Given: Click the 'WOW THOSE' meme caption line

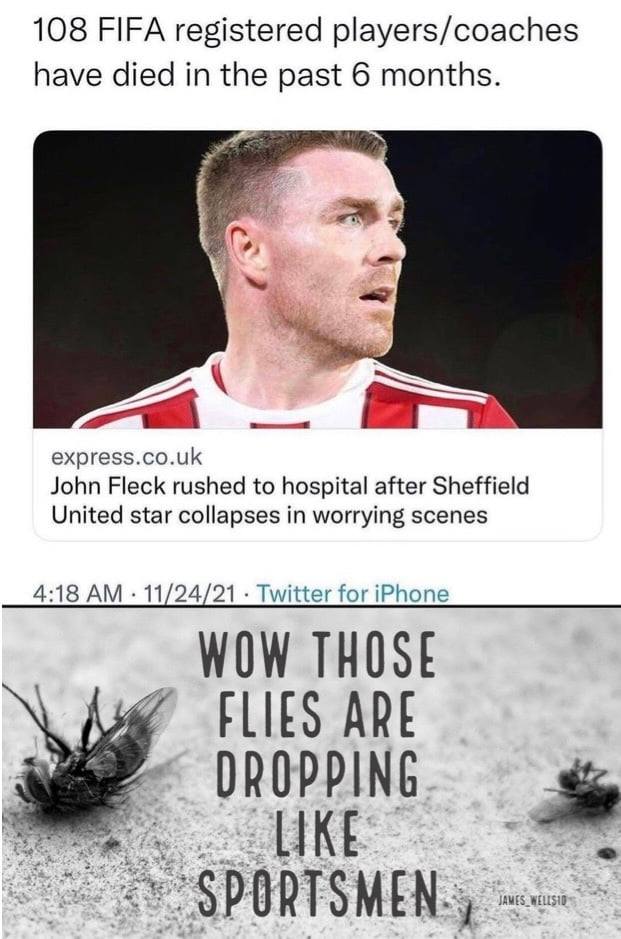Looking at the screenshot, I should 317,655.
